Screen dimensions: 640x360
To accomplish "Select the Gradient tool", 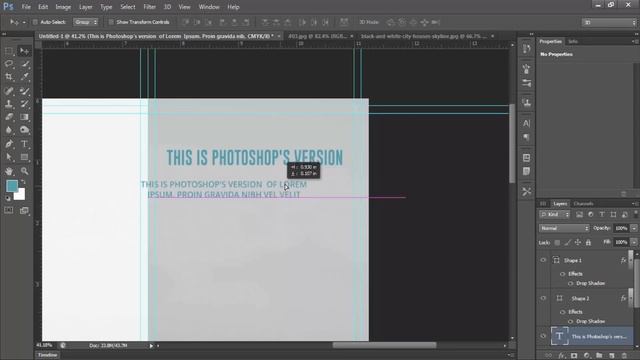I will (x=24, y=117).
